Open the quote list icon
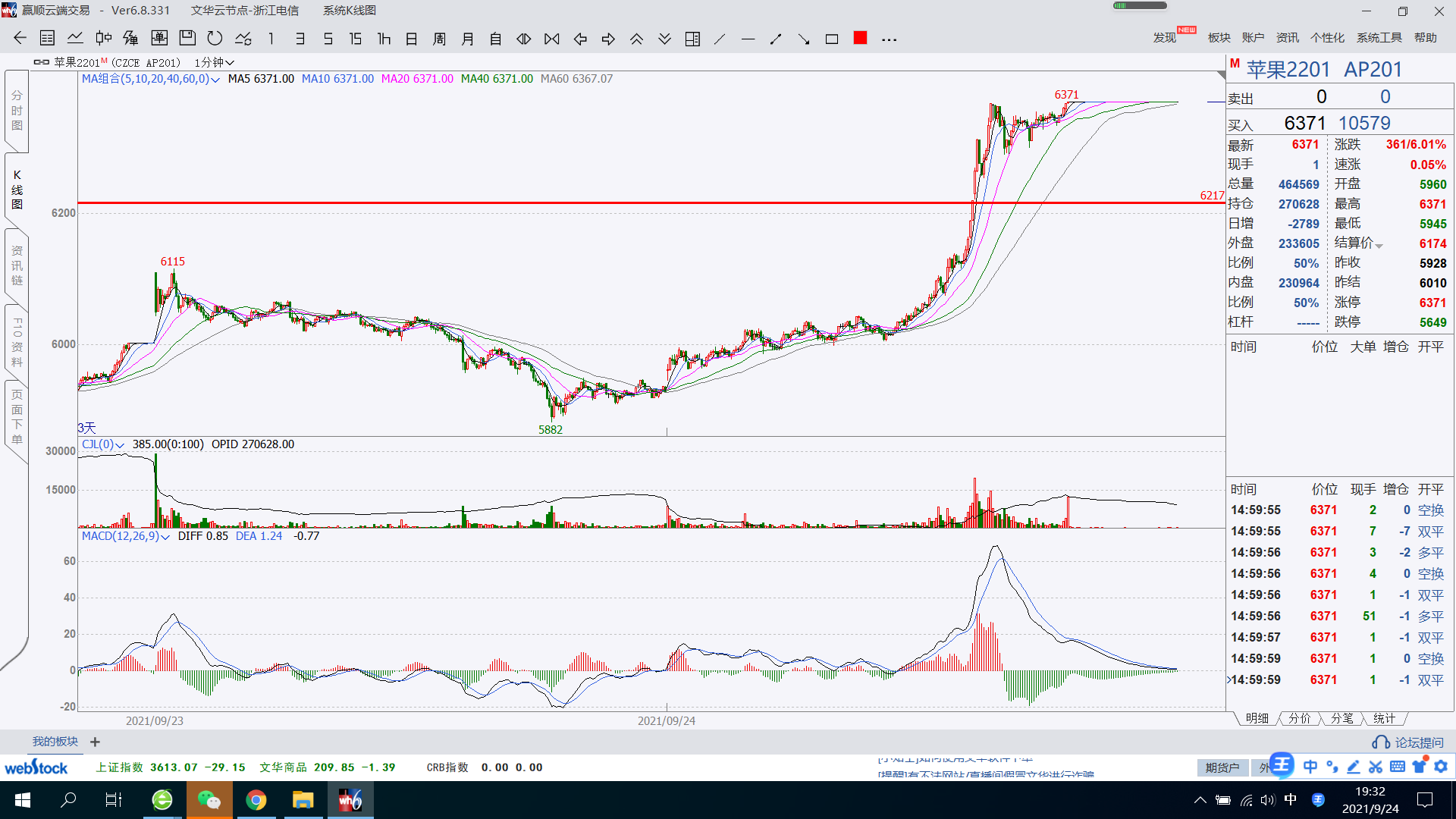The image size is (1456, 819). (47, 39)
